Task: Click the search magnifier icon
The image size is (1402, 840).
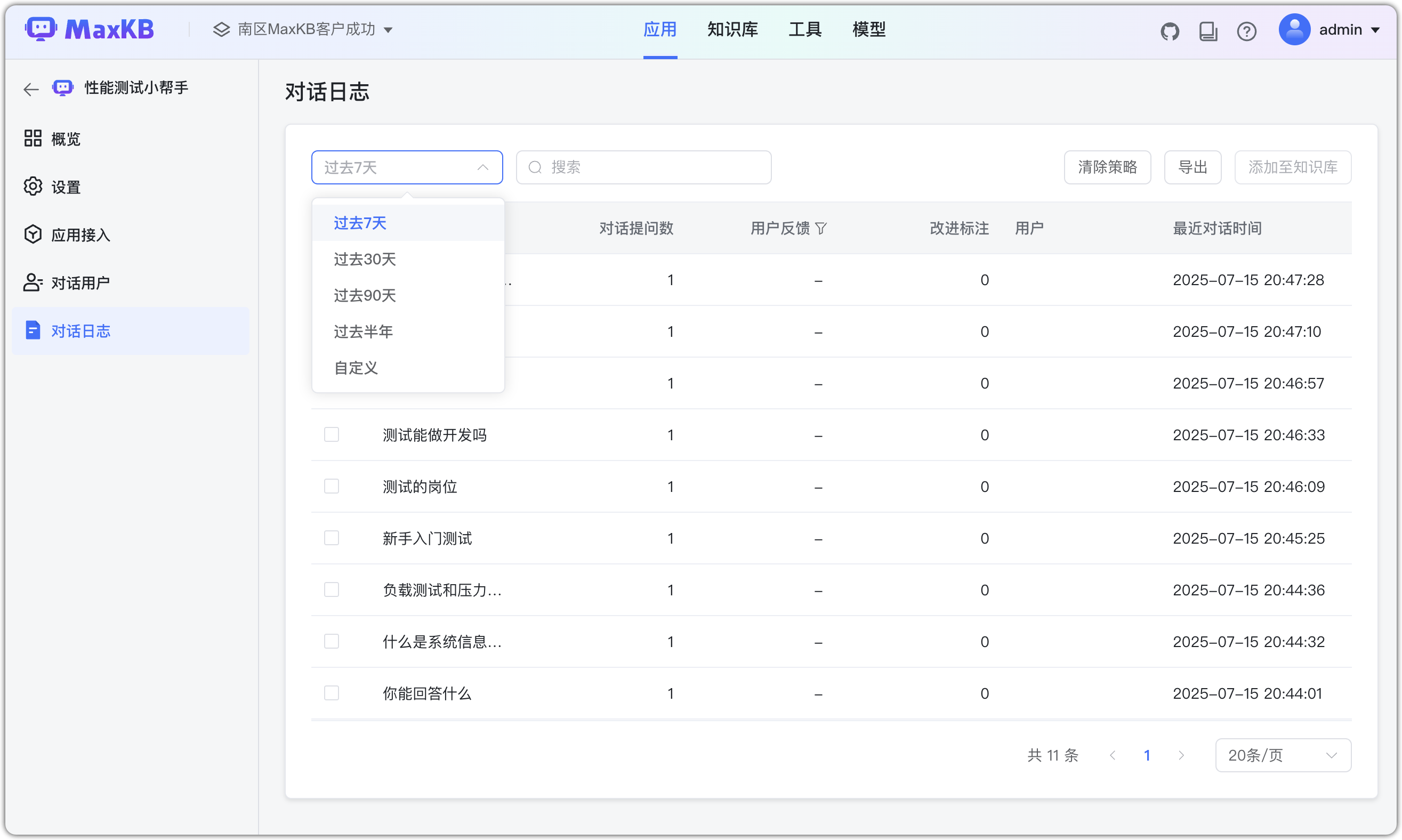Action: [535, 167]
